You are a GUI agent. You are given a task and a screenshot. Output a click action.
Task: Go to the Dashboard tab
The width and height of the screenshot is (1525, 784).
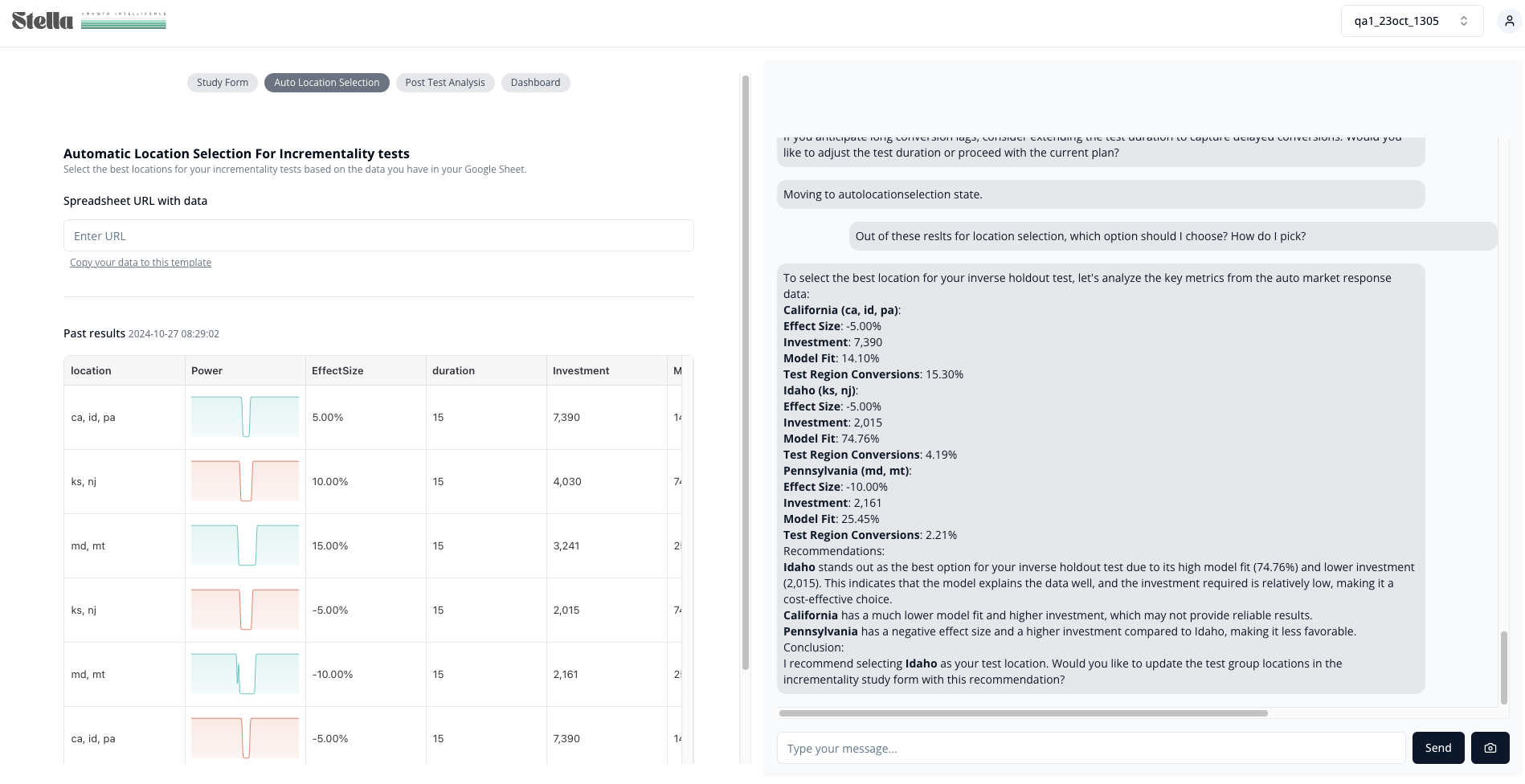tap(535, 83)
